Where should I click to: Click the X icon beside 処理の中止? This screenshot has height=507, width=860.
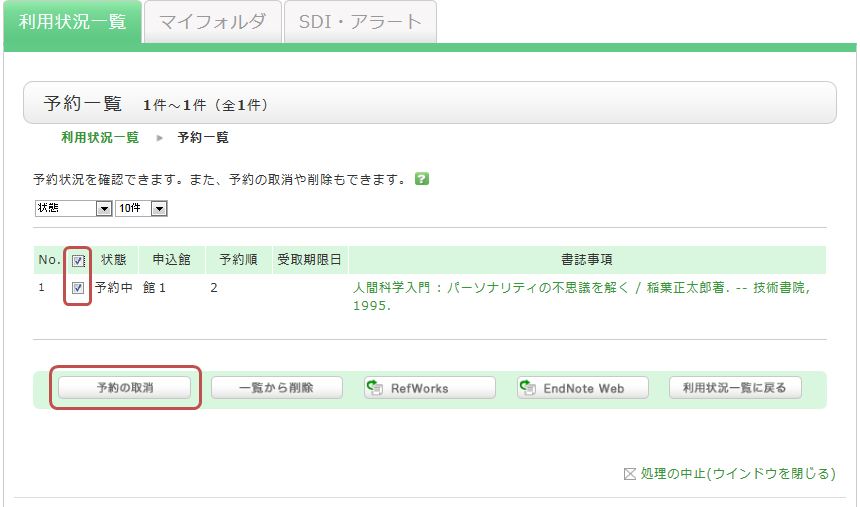click(630, 474)
